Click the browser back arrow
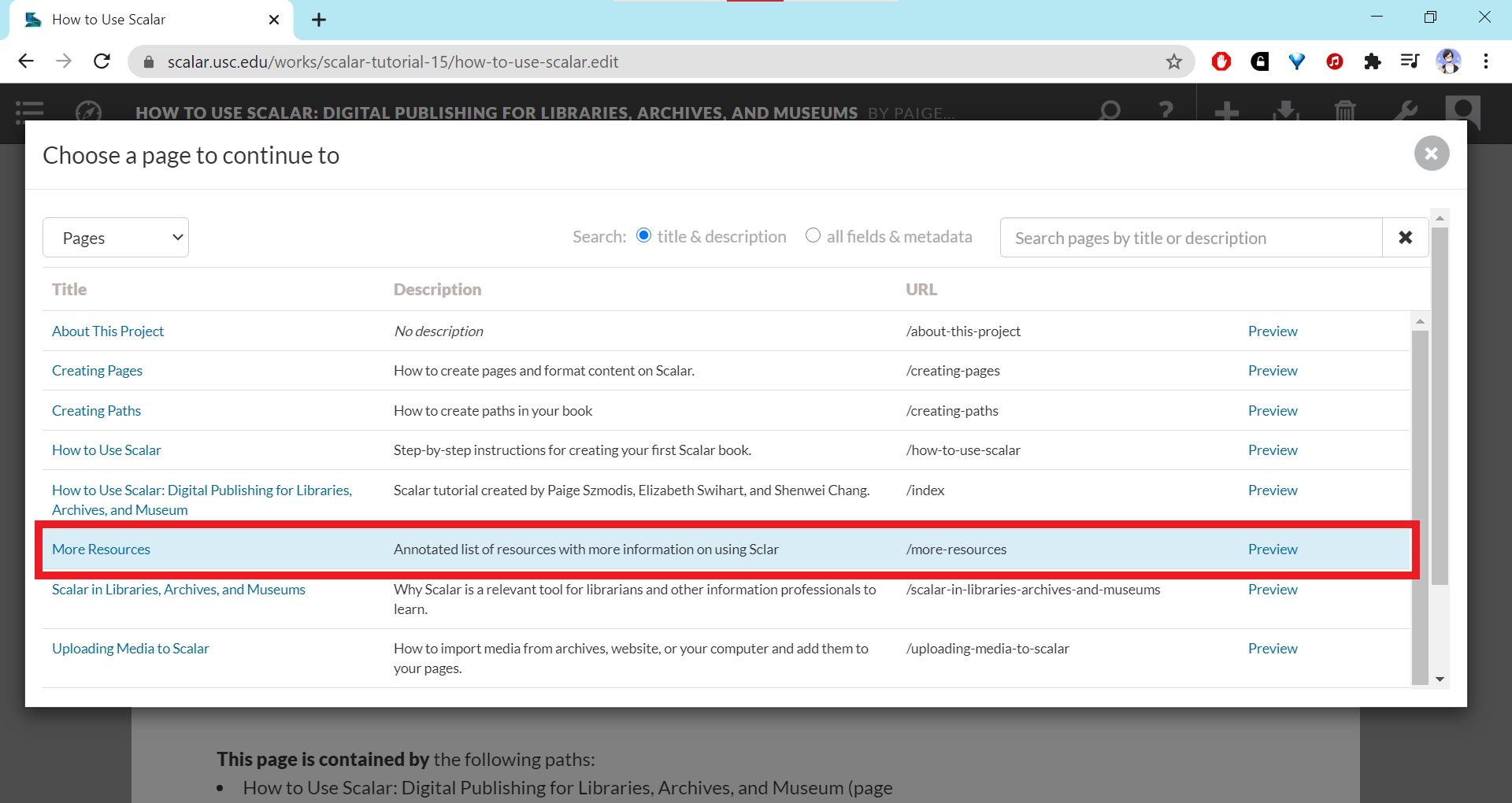This screenshot has width=1512, height=803. click(x=26, y=61)
